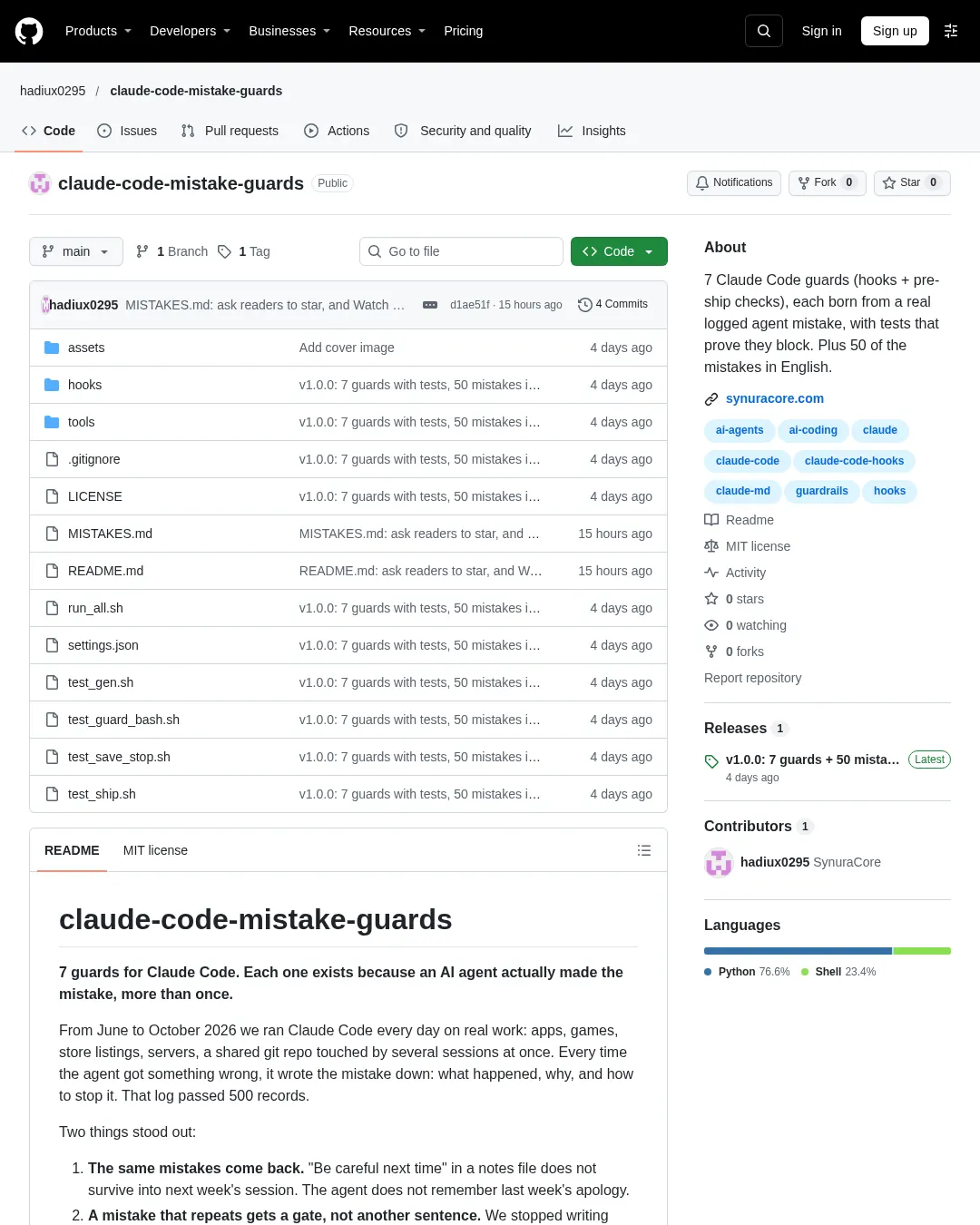Open hadiux0295 owner breadcrumb
Image resolution: width=980 pixels, height=1225 pixels.
pos(53,91)
